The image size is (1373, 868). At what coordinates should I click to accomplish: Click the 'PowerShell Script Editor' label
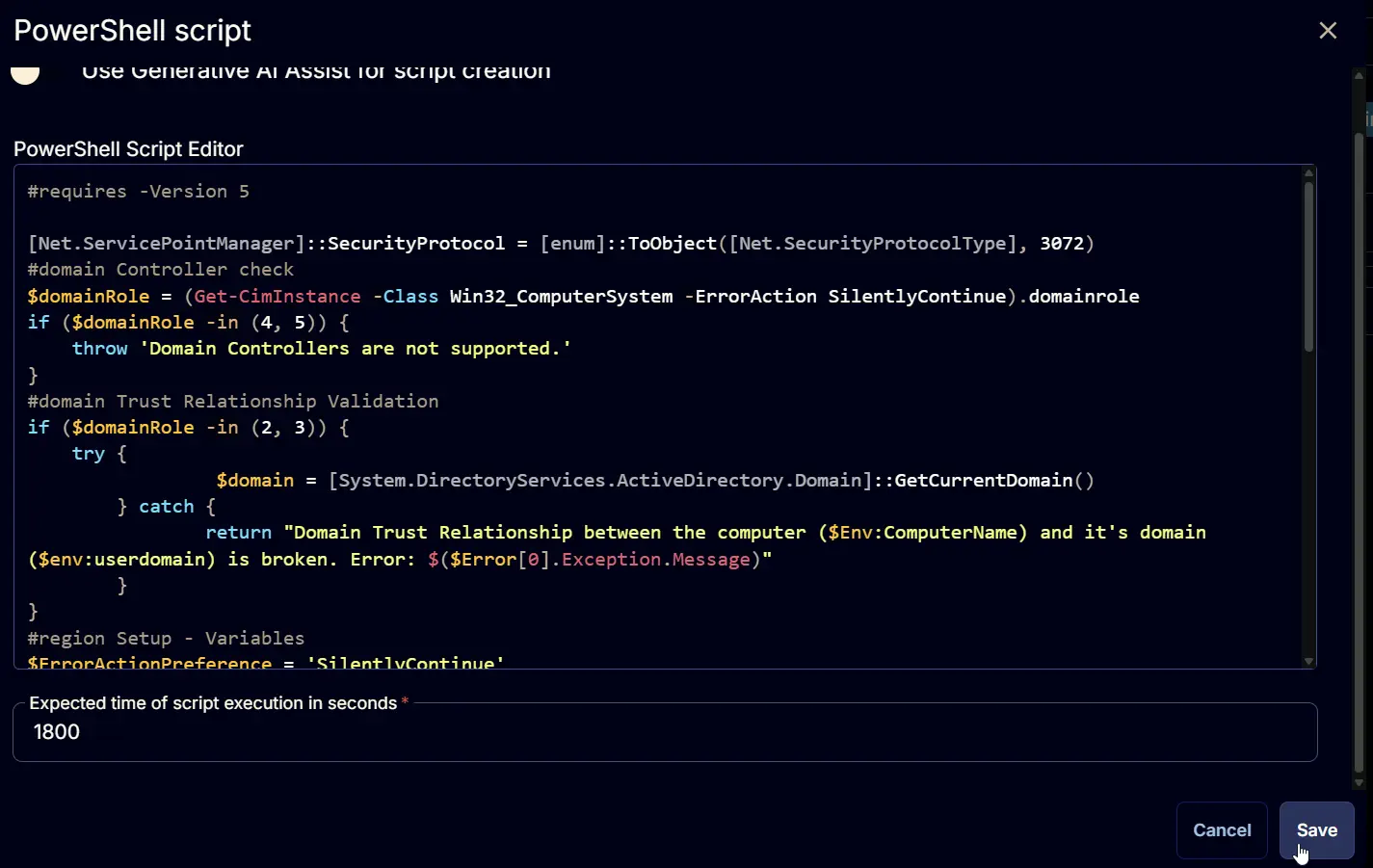click(128, 149)
